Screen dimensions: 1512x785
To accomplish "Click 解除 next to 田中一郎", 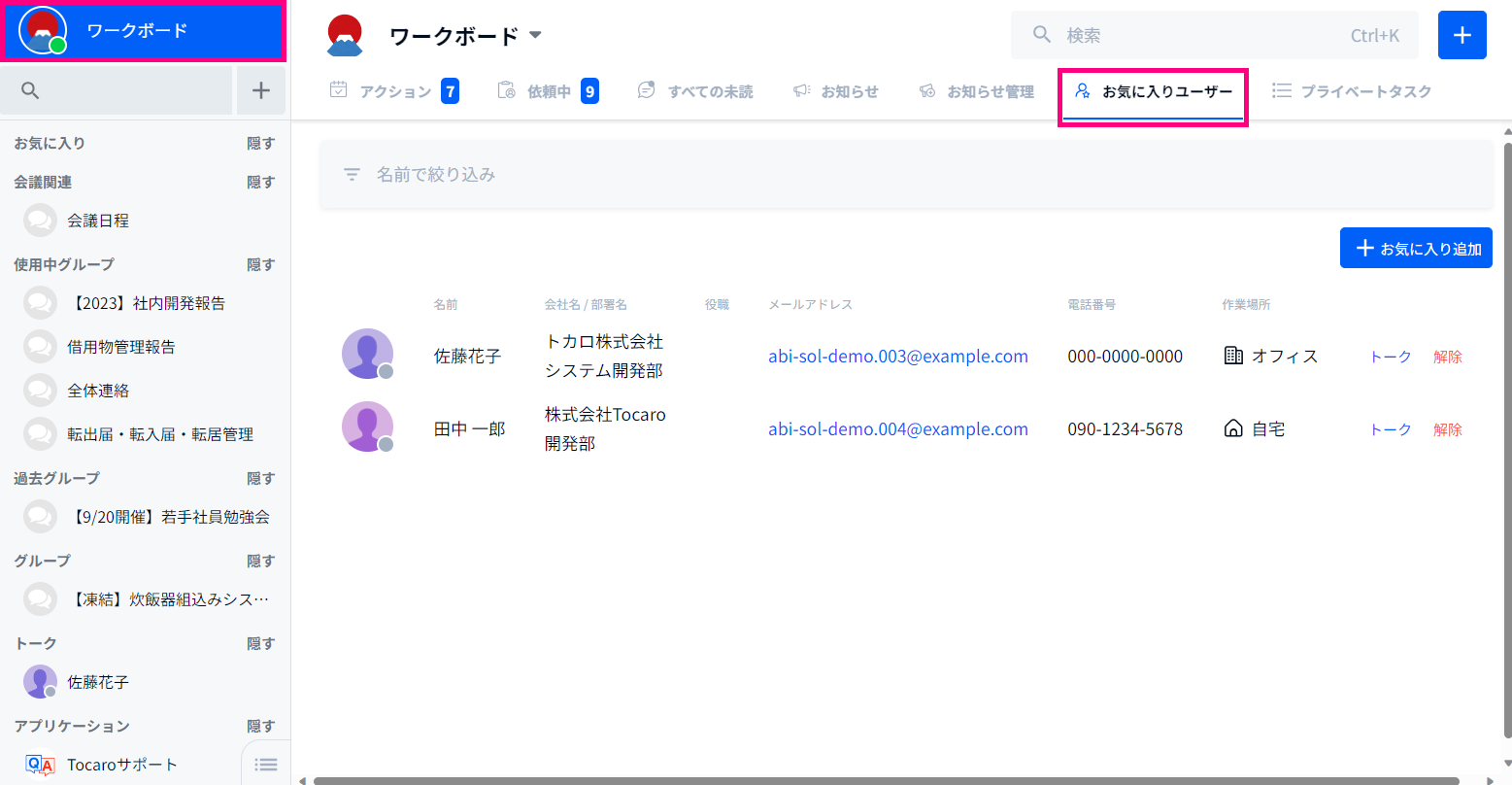I will (x=1447, y=427).
